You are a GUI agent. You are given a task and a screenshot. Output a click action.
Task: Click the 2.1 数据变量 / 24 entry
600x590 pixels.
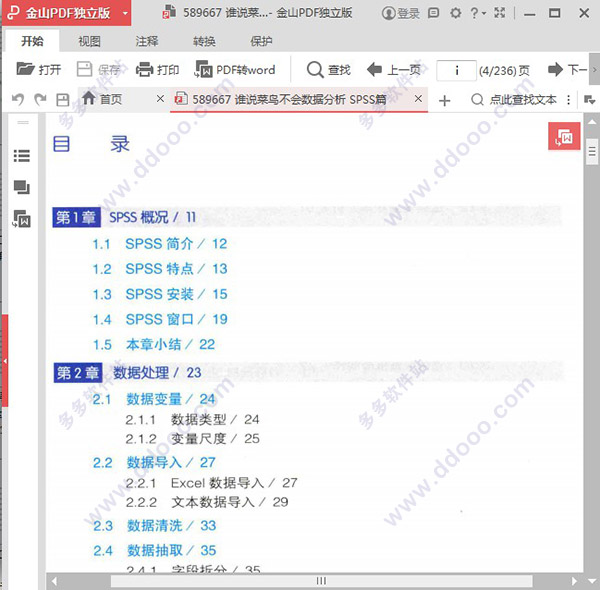[154, 399]
